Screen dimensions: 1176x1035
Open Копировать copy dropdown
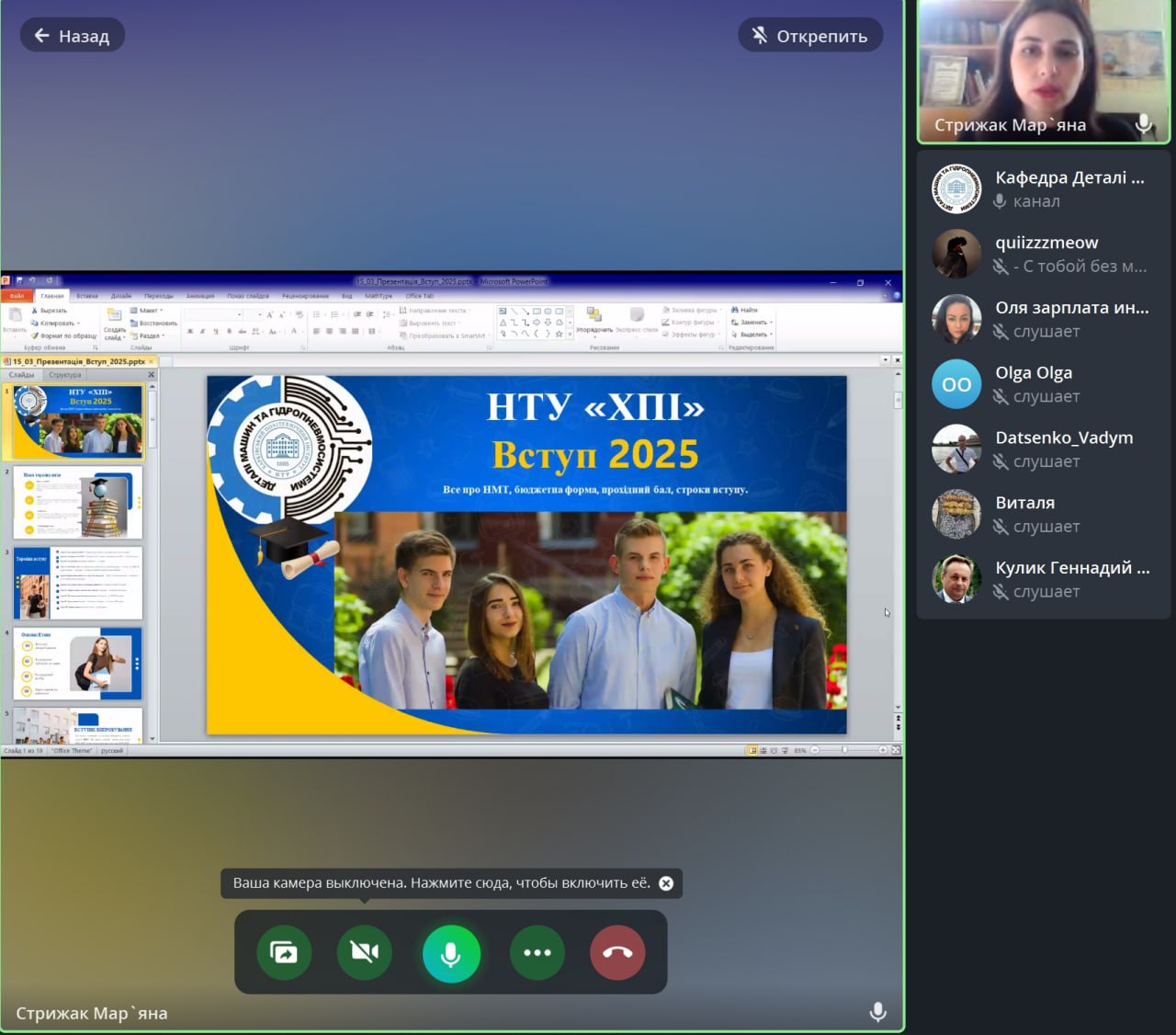click(x=56, y=324)
